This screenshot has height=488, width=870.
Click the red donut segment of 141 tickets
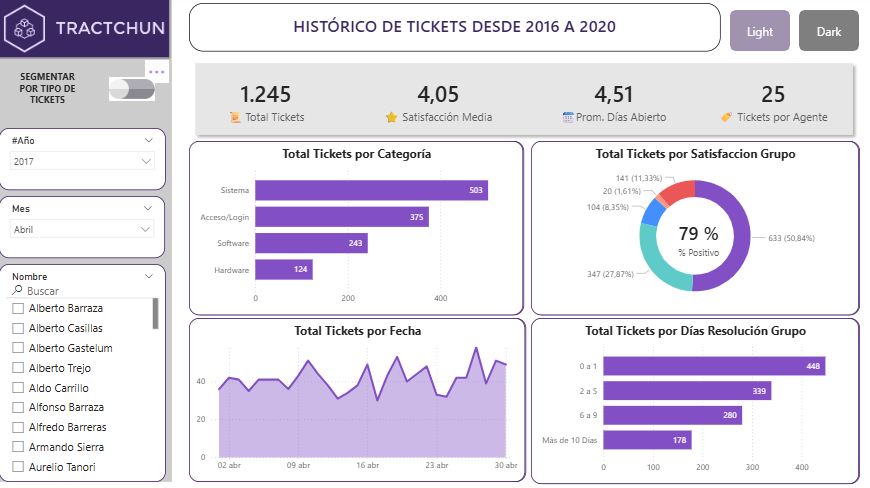[x=680, y=191]
